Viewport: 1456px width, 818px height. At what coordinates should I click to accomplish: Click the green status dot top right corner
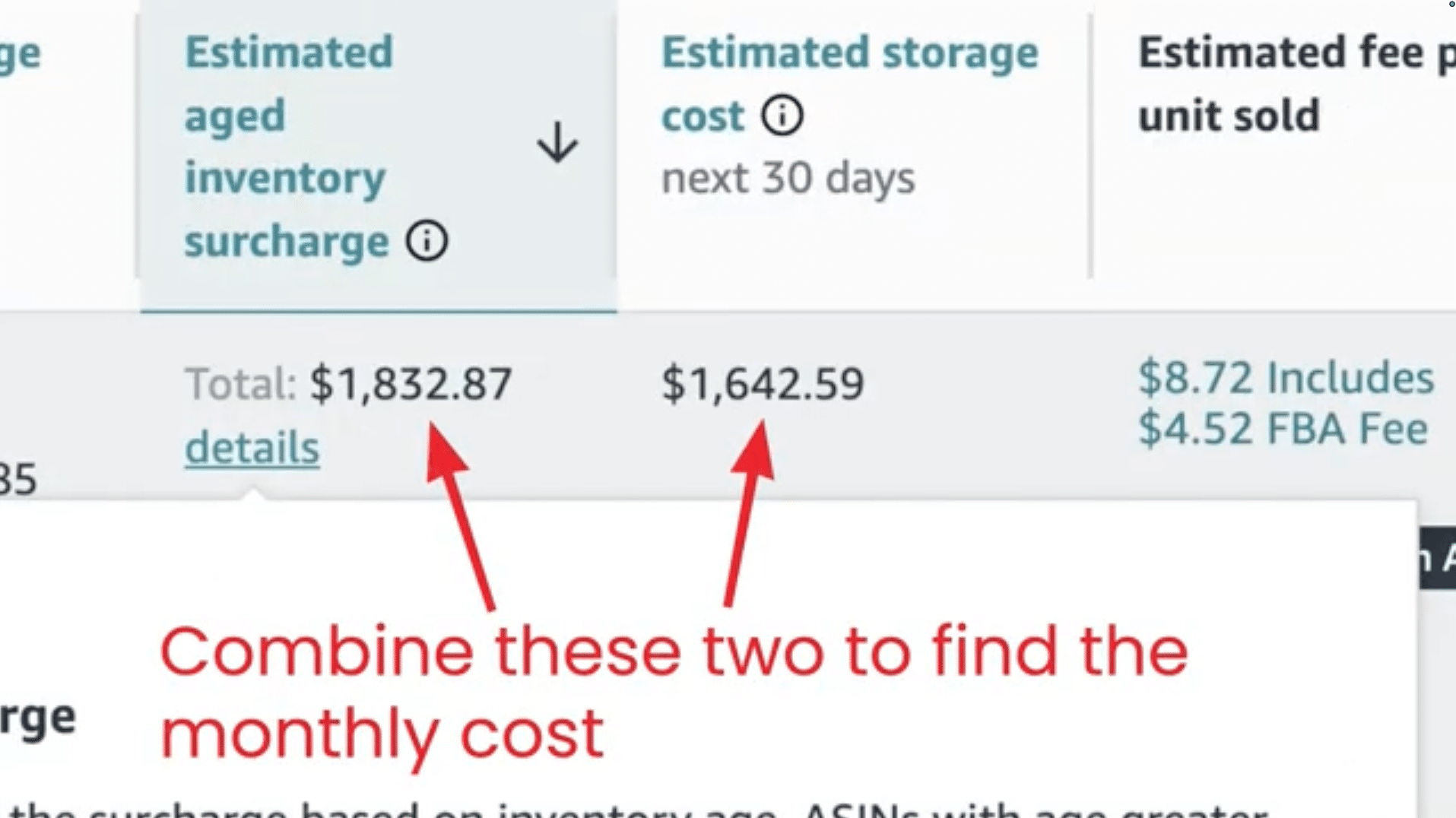[1450, 5]
